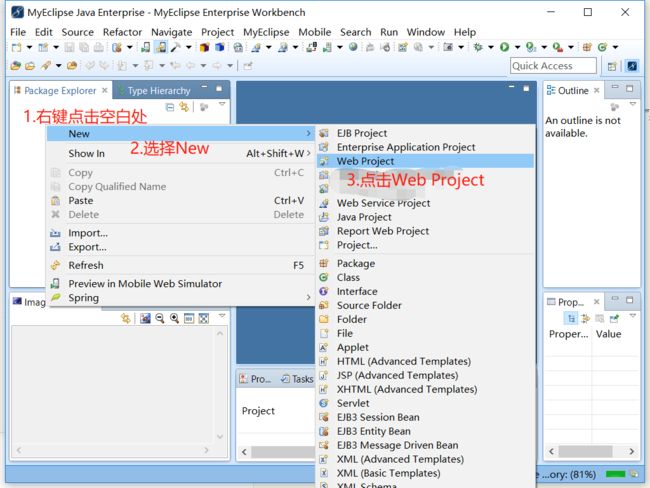The height and width of the screenshot is (488, 650).
Task: Click the Run Last Tool red toolbox icon
Action: pyautogui.click(x=558, y=47)
